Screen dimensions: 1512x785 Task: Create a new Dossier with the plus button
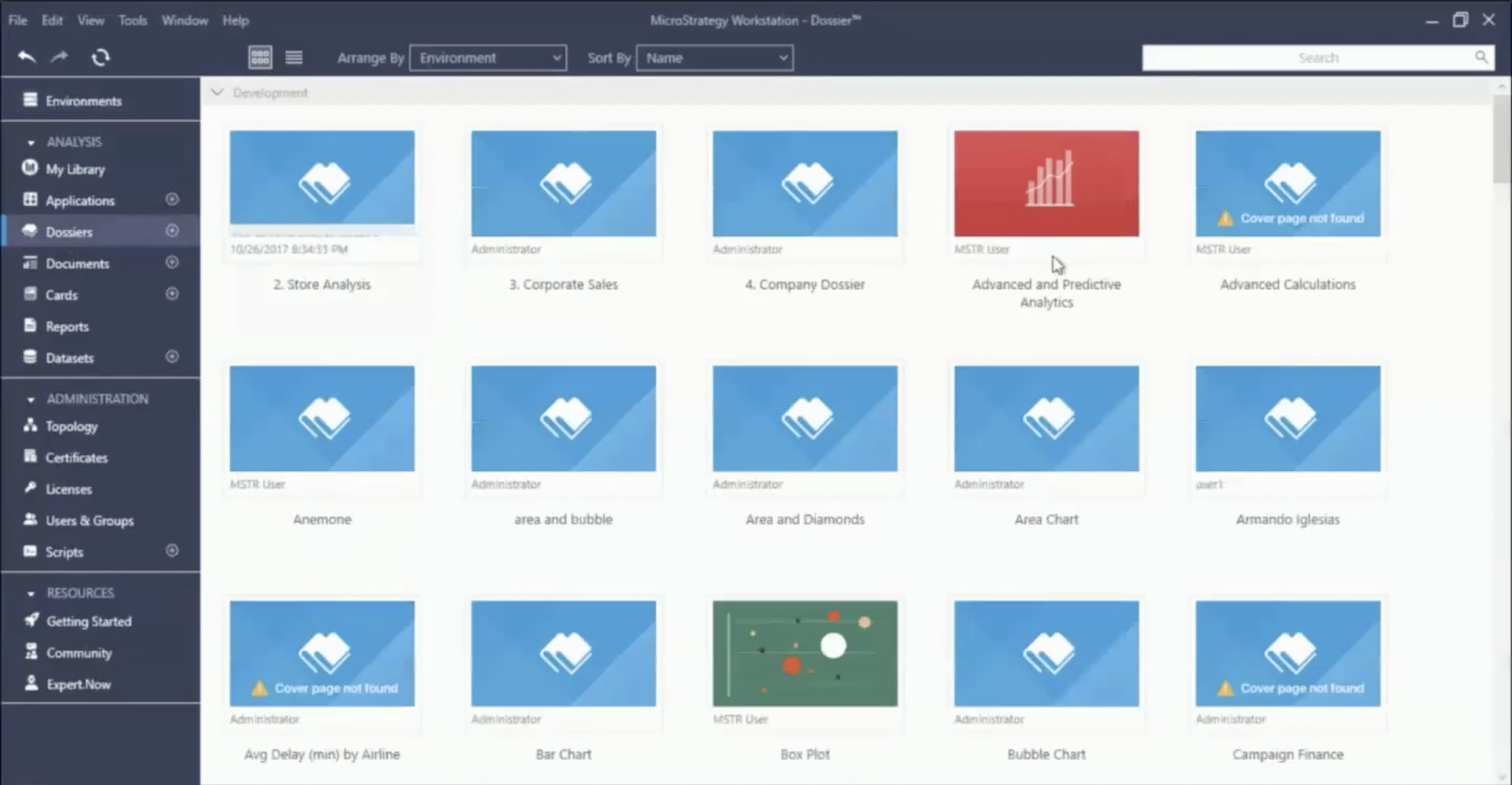172,231
